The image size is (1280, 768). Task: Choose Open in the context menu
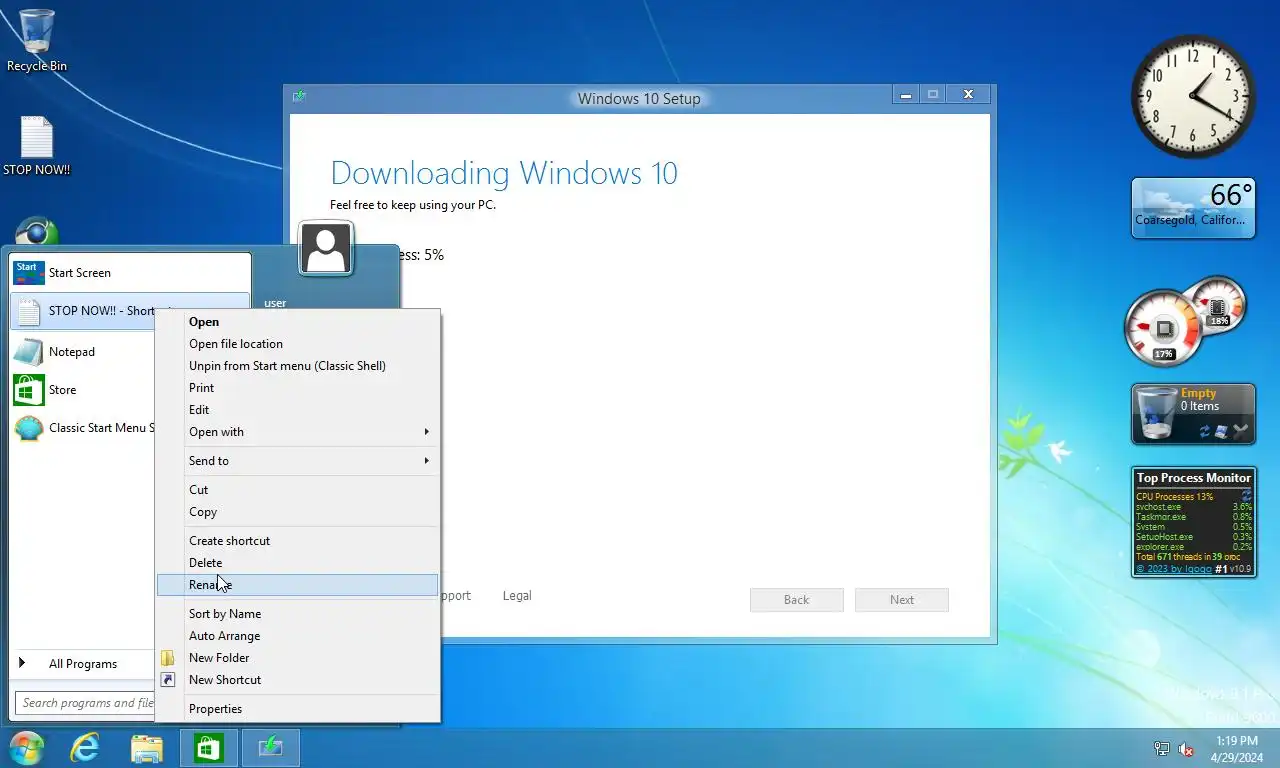[298, 322]
